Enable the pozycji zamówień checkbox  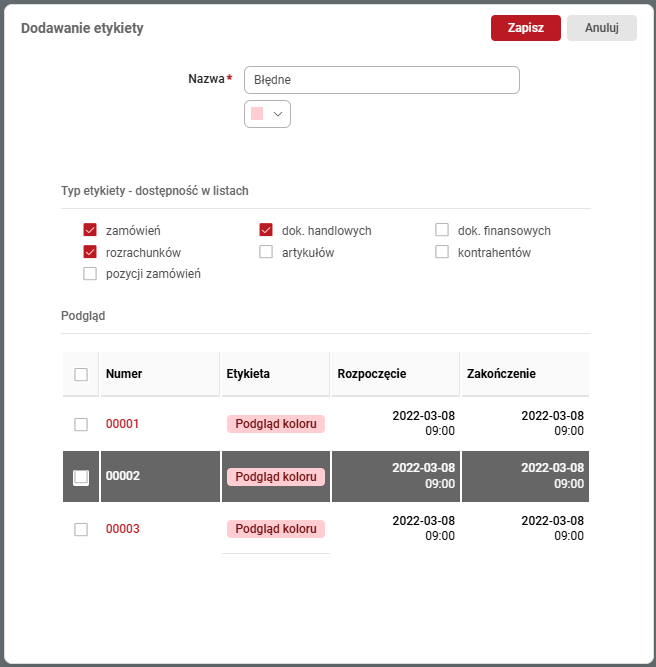90,274
